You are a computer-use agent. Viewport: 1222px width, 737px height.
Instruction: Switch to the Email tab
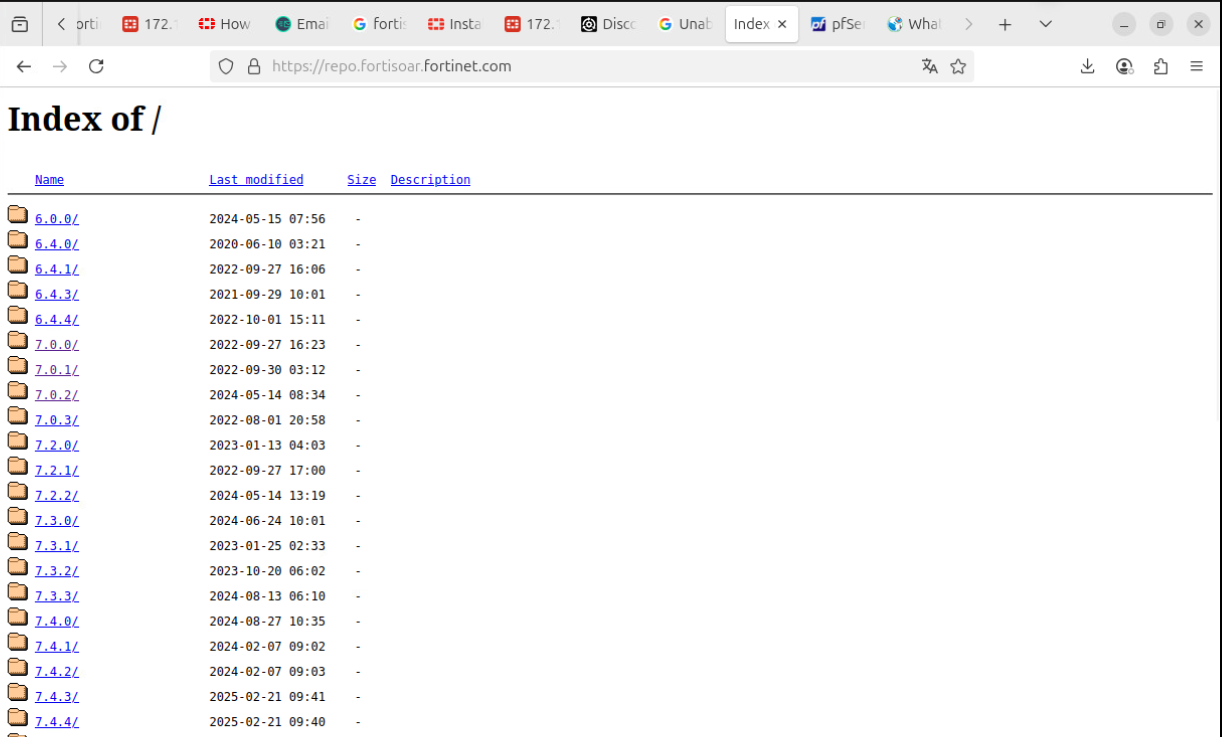pos(302,24)
